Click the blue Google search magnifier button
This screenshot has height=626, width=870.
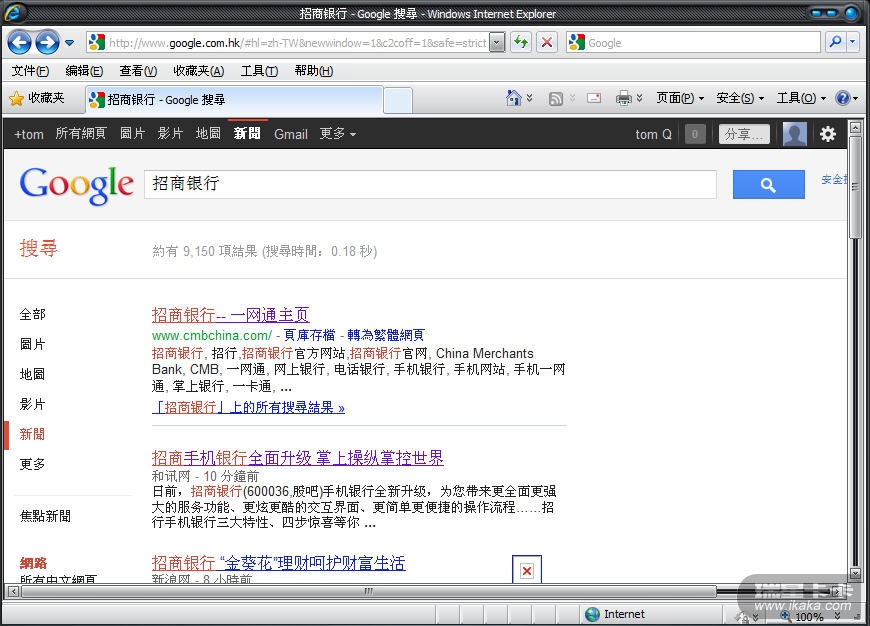click(x=768, y=185)
